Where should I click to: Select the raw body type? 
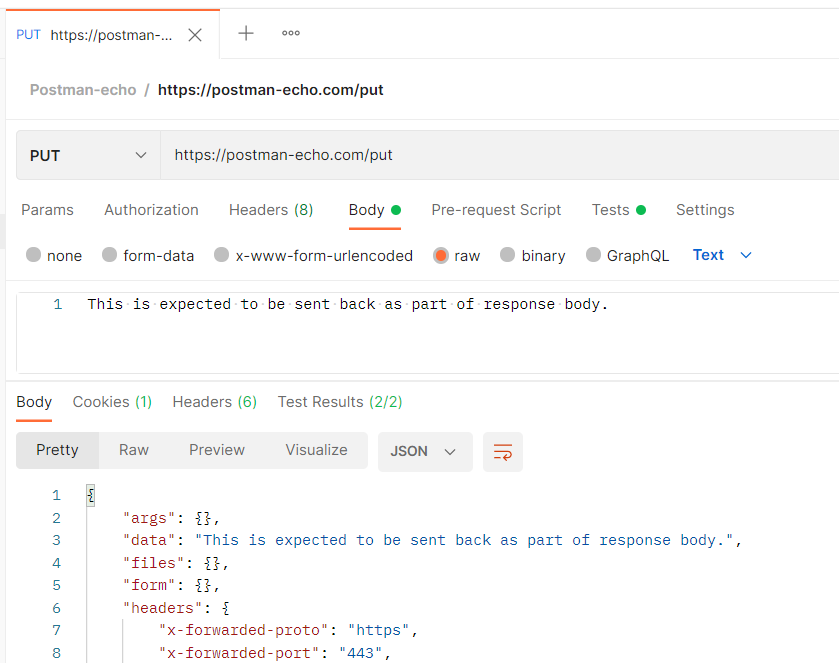441,255
